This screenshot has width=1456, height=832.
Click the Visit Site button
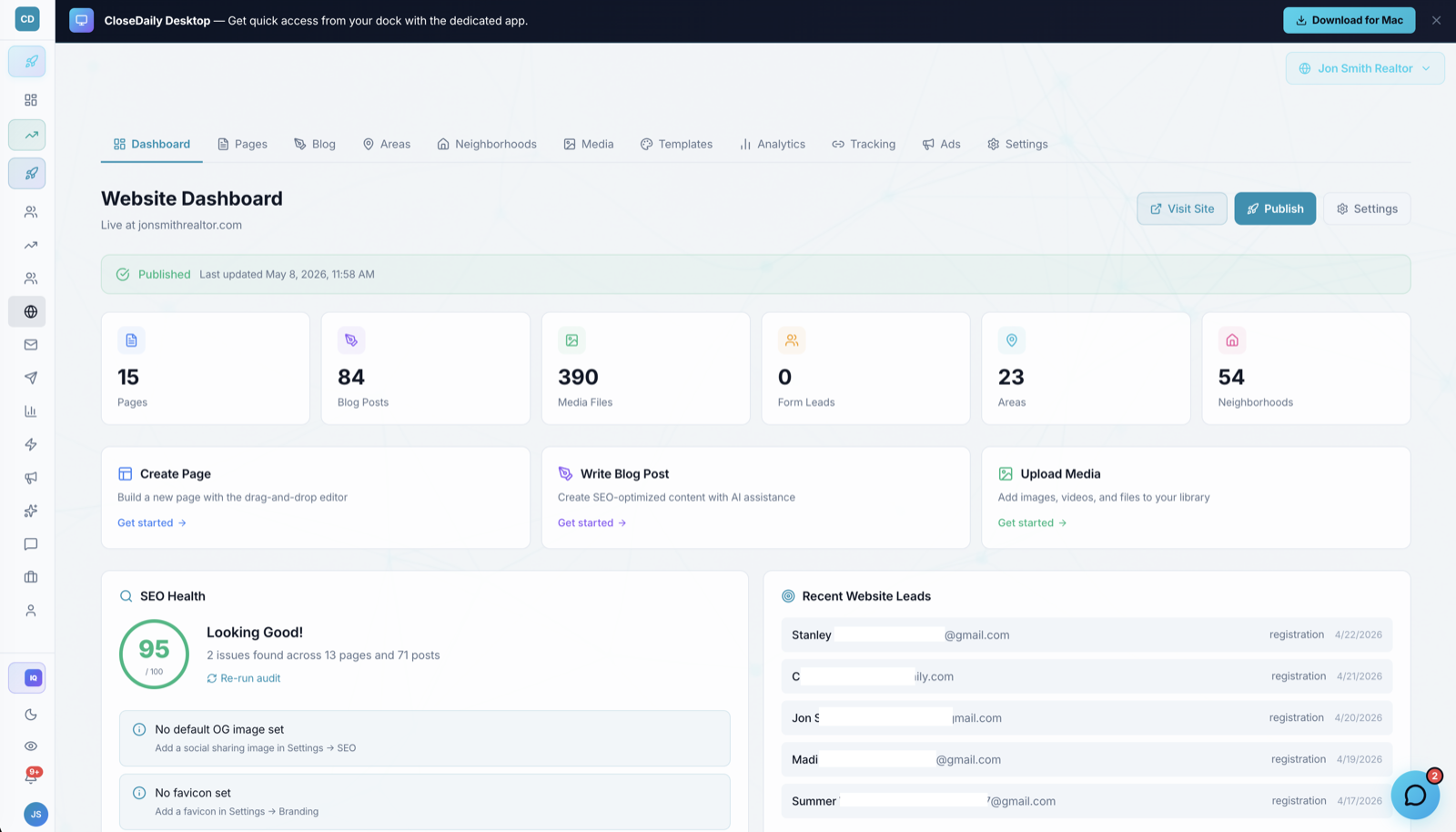click(x=1181, y=208)
